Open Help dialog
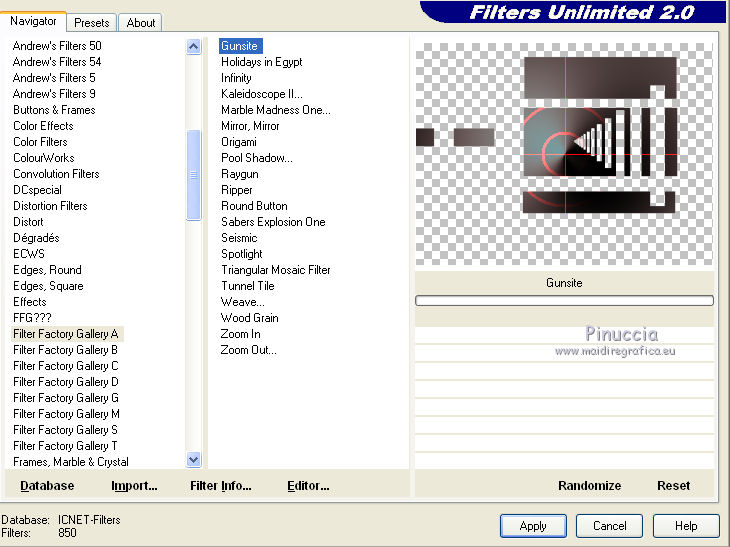730x547 pixels. (686, 526)
